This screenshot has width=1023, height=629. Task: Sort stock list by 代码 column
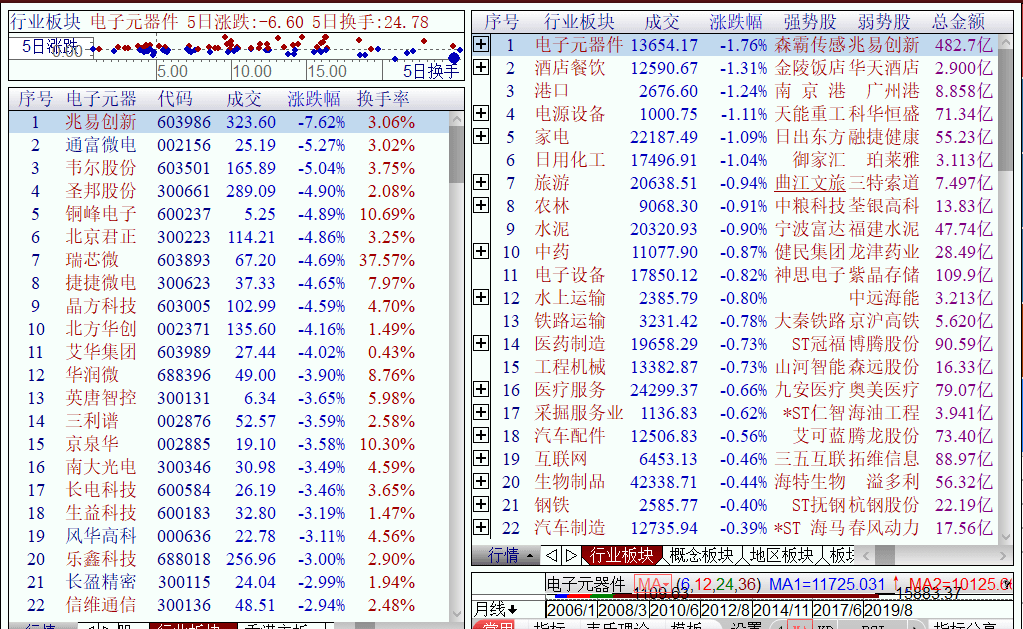(175, 99)
